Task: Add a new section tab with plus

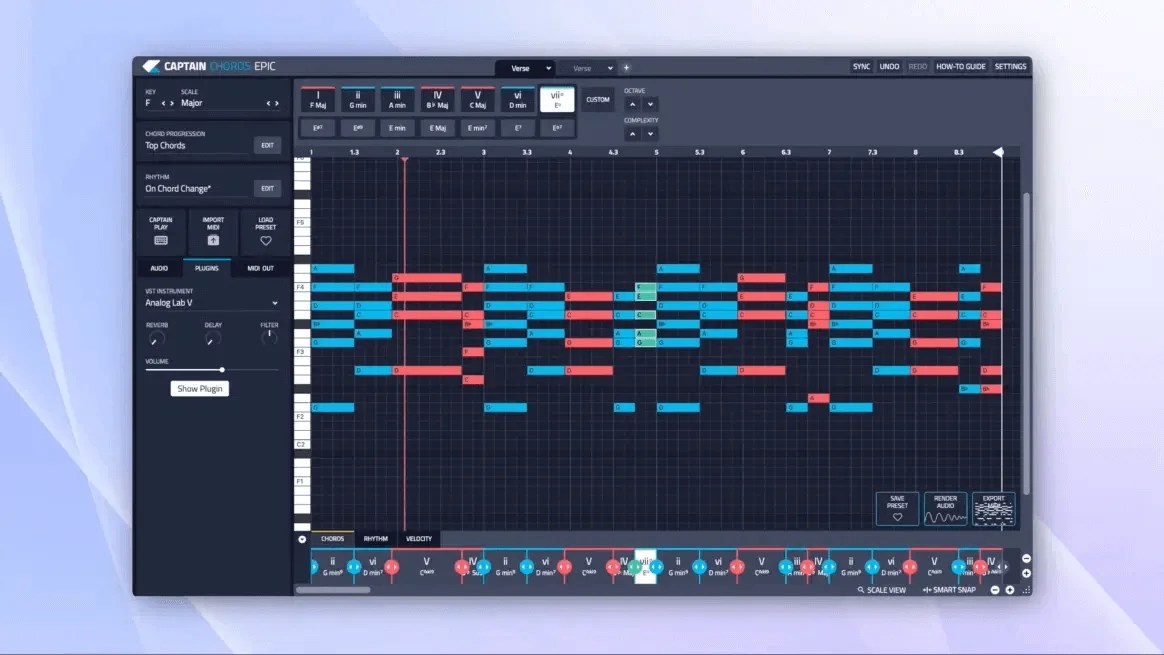Action: click(x=627, y=68)
